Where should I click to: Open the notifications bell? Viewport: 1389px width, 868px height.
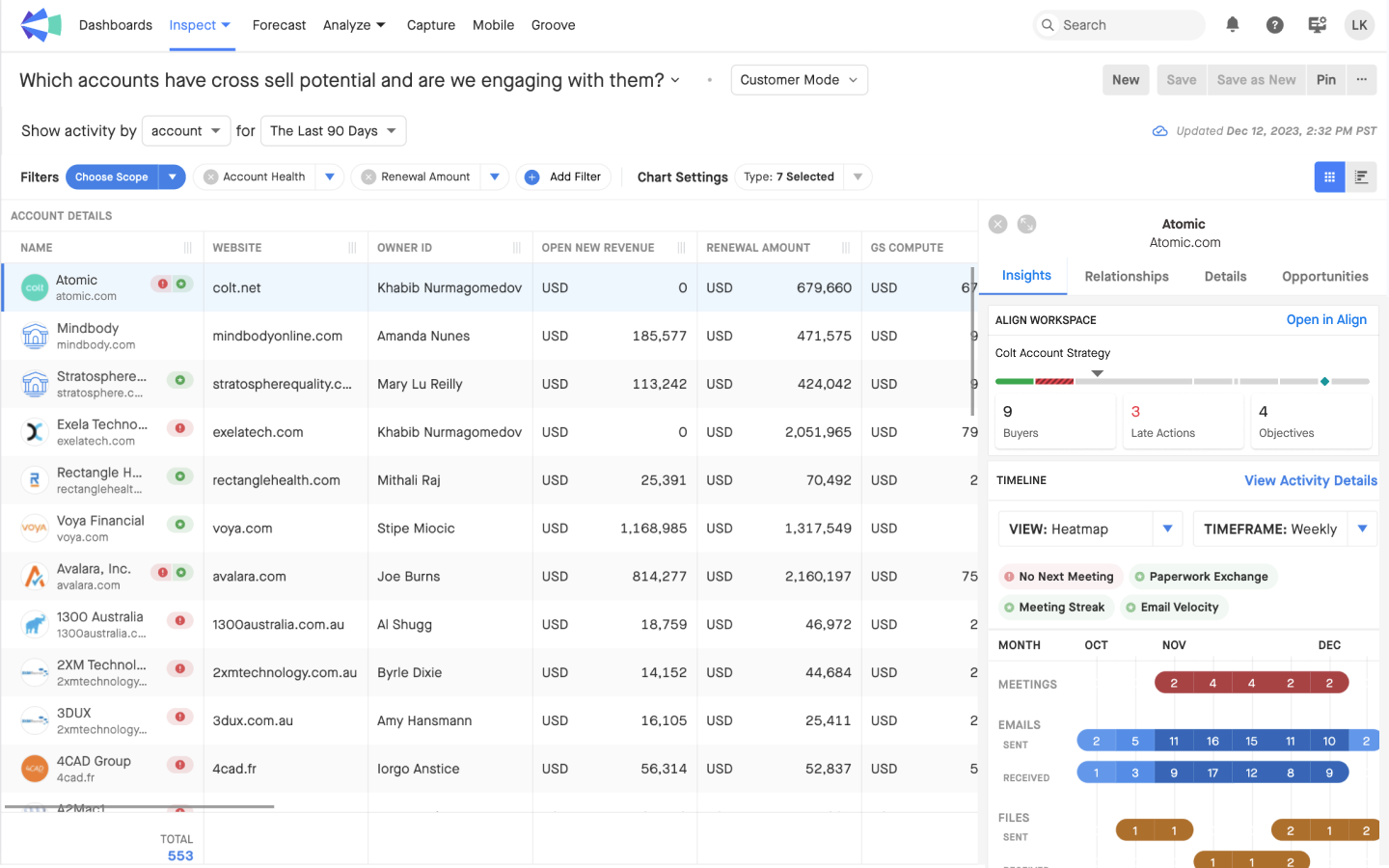pos(1233,25)
